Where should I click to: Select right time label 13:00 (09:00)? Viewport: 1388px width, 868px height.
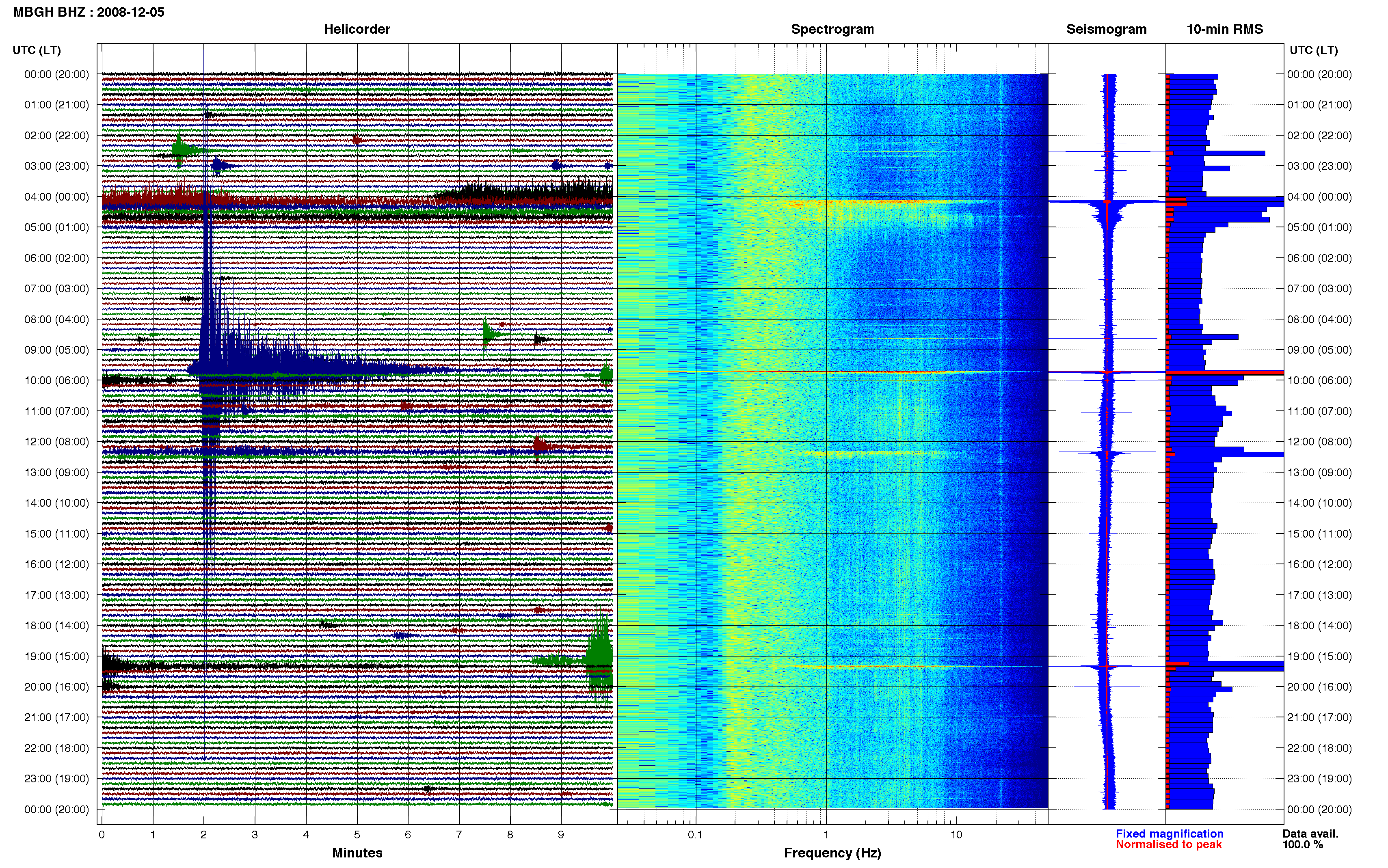(1319, 473)
